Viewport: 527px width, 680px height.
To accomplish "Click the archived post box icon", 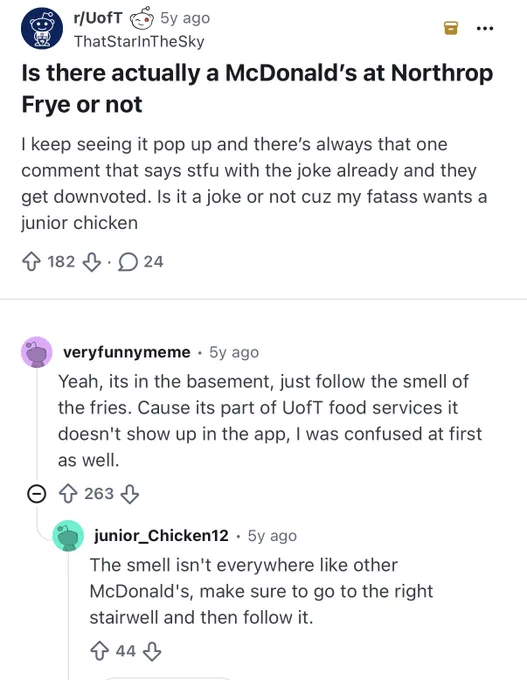I will tap(451, 28).
